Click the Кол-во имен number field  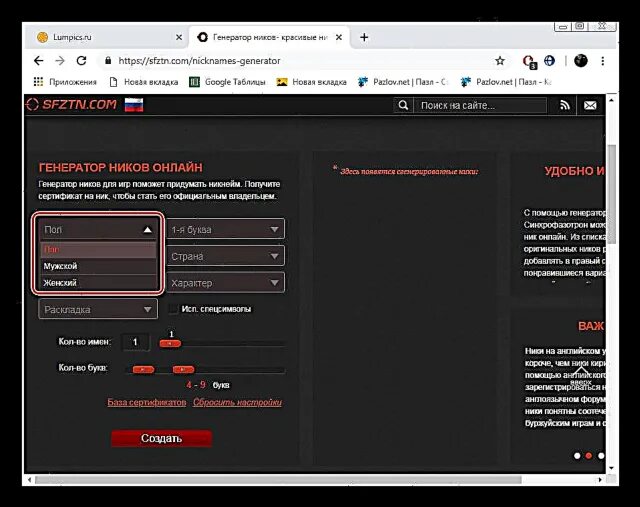tap(135, 342)
